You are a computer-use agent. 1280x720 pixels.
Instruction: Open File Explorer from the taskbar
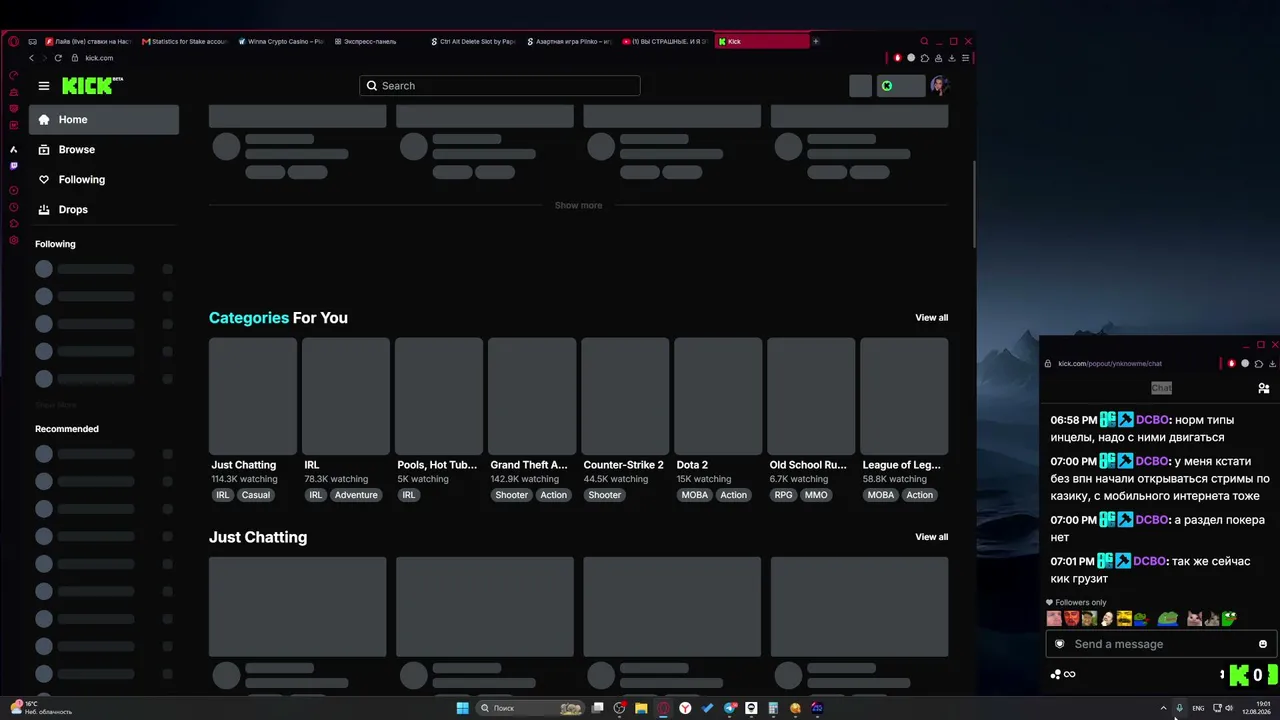641,708
